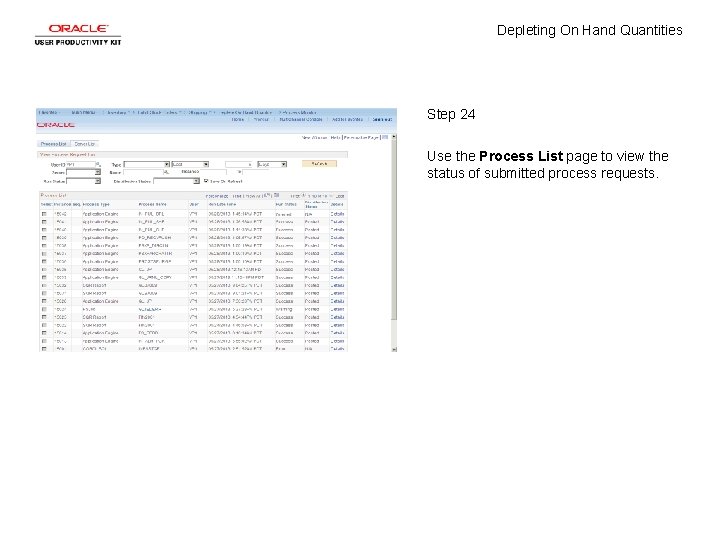
Task: Click the Instance from input field
Action: [x=214, y=172]
